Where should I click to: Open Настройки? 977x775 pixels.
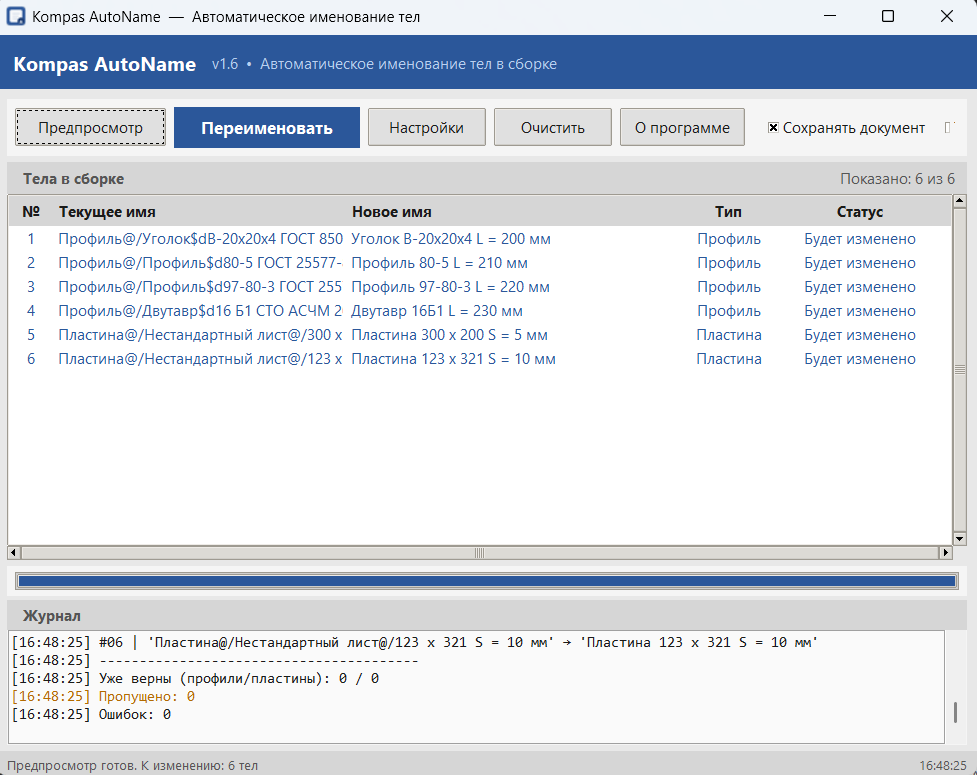[426, 128]
